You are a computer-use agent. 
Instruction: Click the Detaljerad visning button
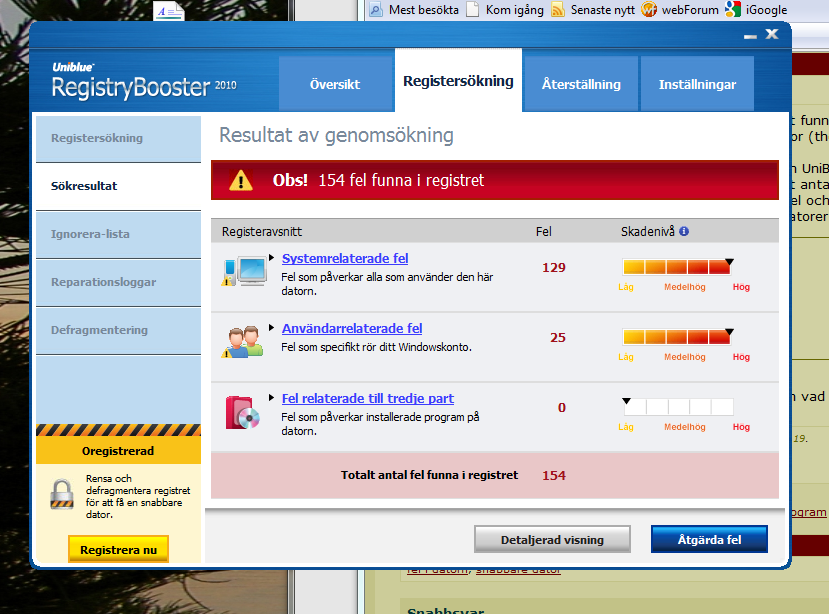[x=552, y=540]
